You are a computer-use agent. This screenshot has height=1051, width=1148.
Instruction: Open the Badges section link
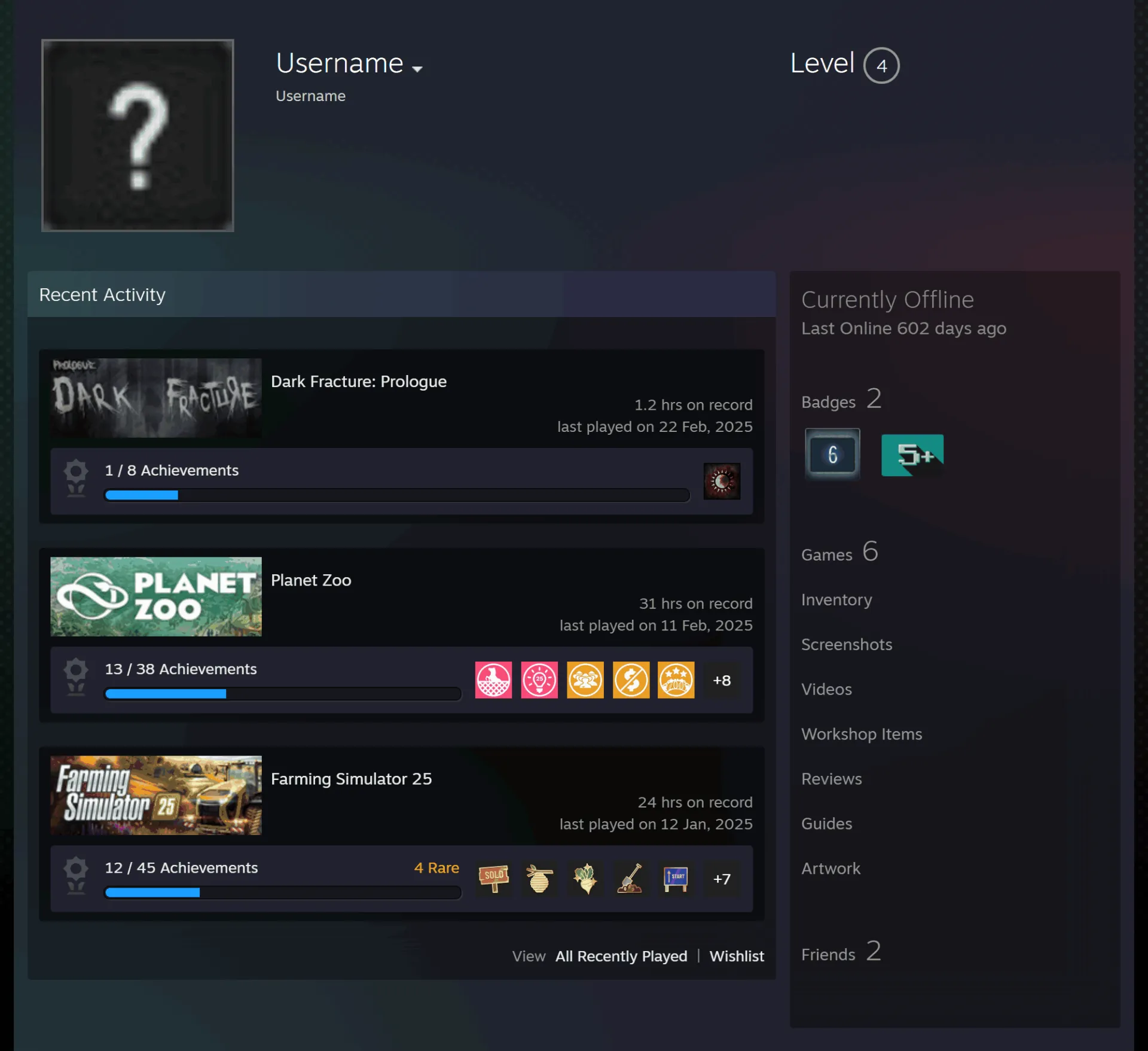[841, 400]
